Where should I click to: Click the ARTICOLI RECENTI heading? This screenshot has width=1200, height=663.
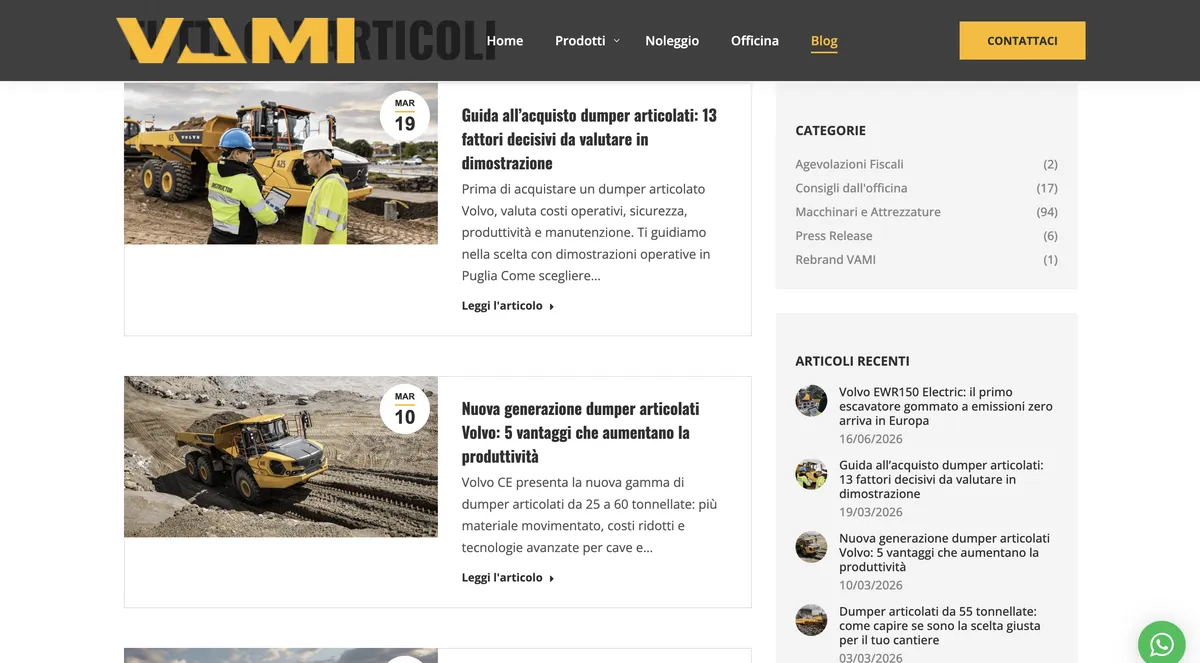tap(852, 361)
